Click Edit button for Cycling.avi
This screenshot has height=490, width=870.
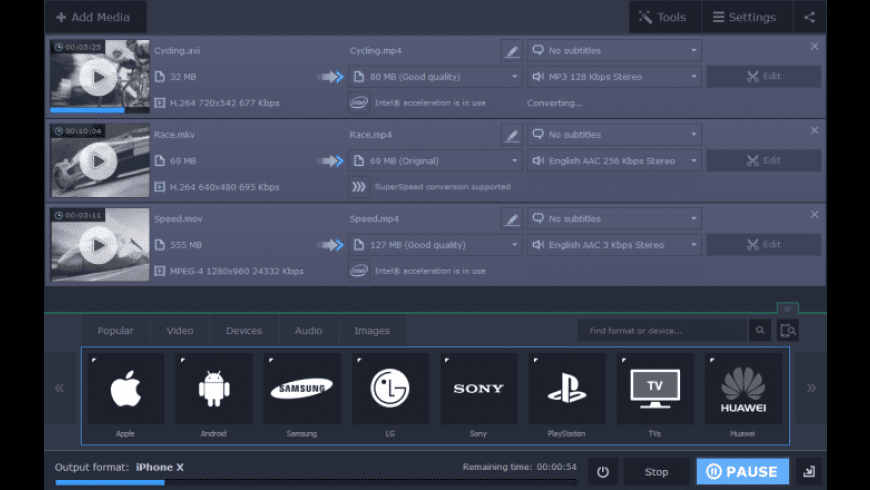(x=763, y=77)
